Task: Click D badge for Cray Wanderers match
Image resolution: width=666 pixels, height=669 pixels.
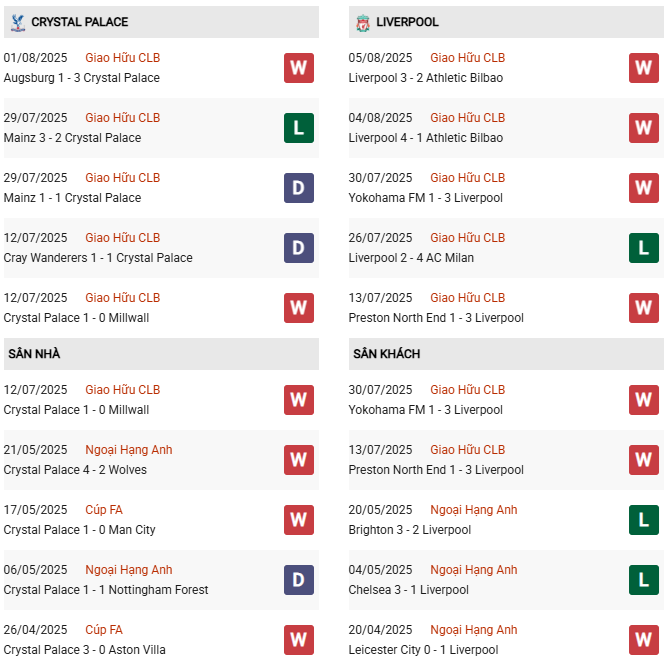Action: (298, 248)
